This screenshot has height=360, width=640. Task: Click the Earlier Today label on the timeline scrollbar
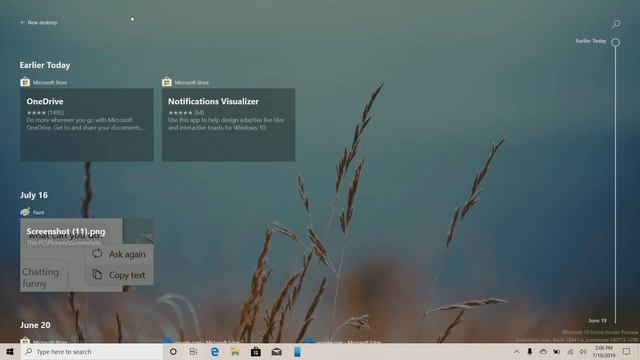[x=591, y=41]
